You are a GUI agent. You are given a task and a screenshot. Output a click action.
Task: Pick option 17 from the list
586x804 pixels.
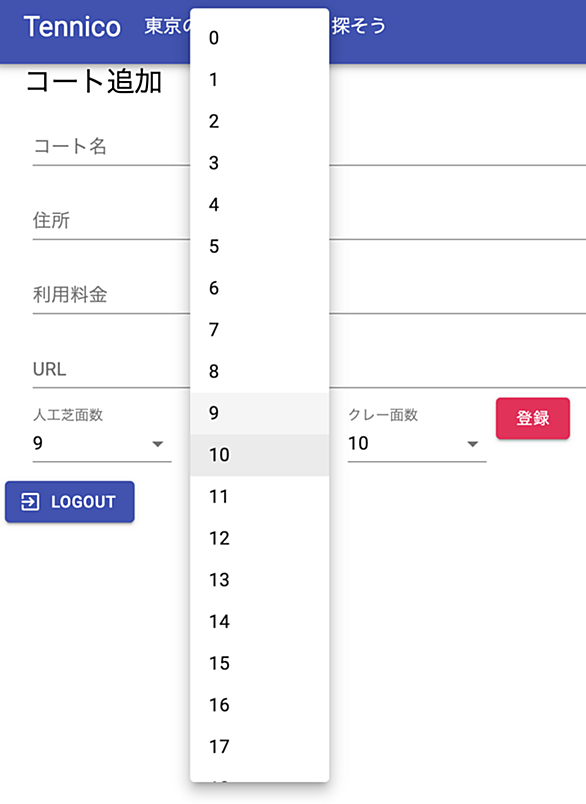pyautogui.click(x=259, y=747)
